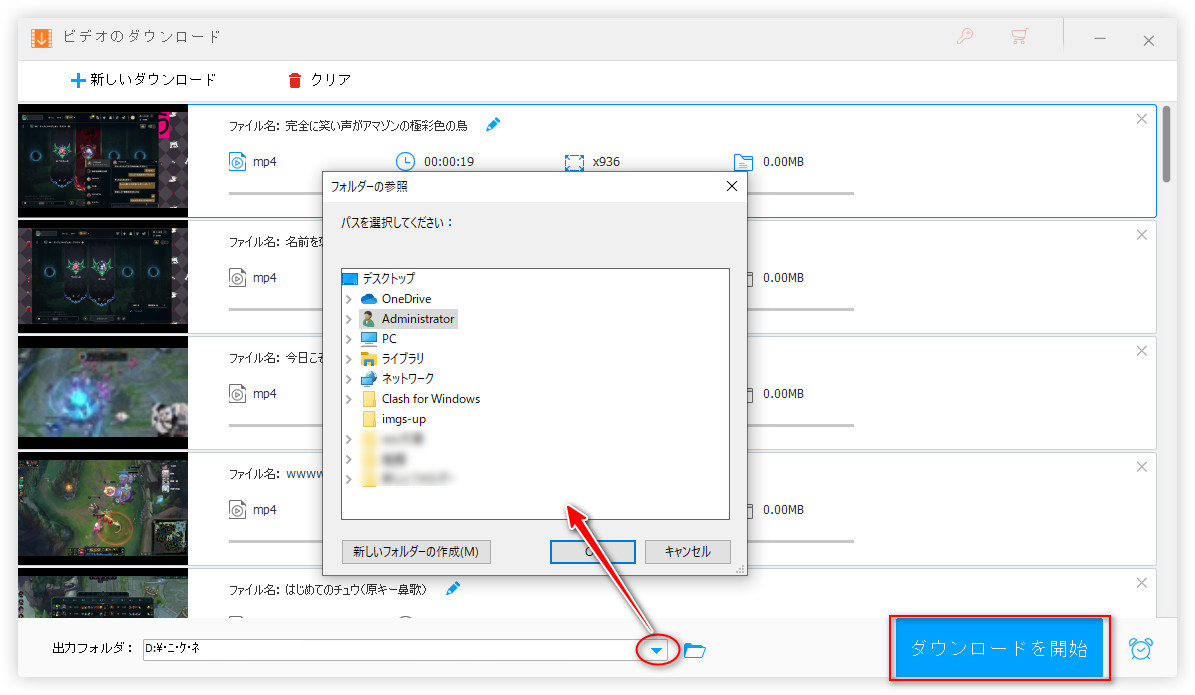Open the output folder path dropdown arrow

click(x=656, y=651)
